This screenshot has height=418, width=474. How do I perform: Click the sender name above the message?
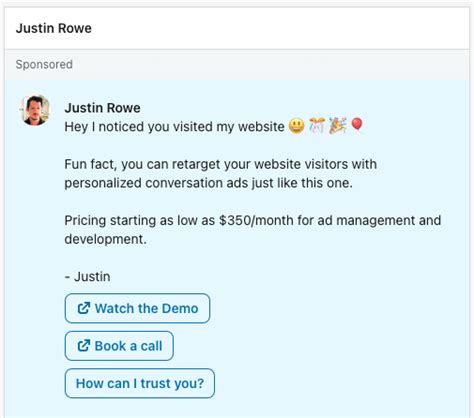point(102,108)
